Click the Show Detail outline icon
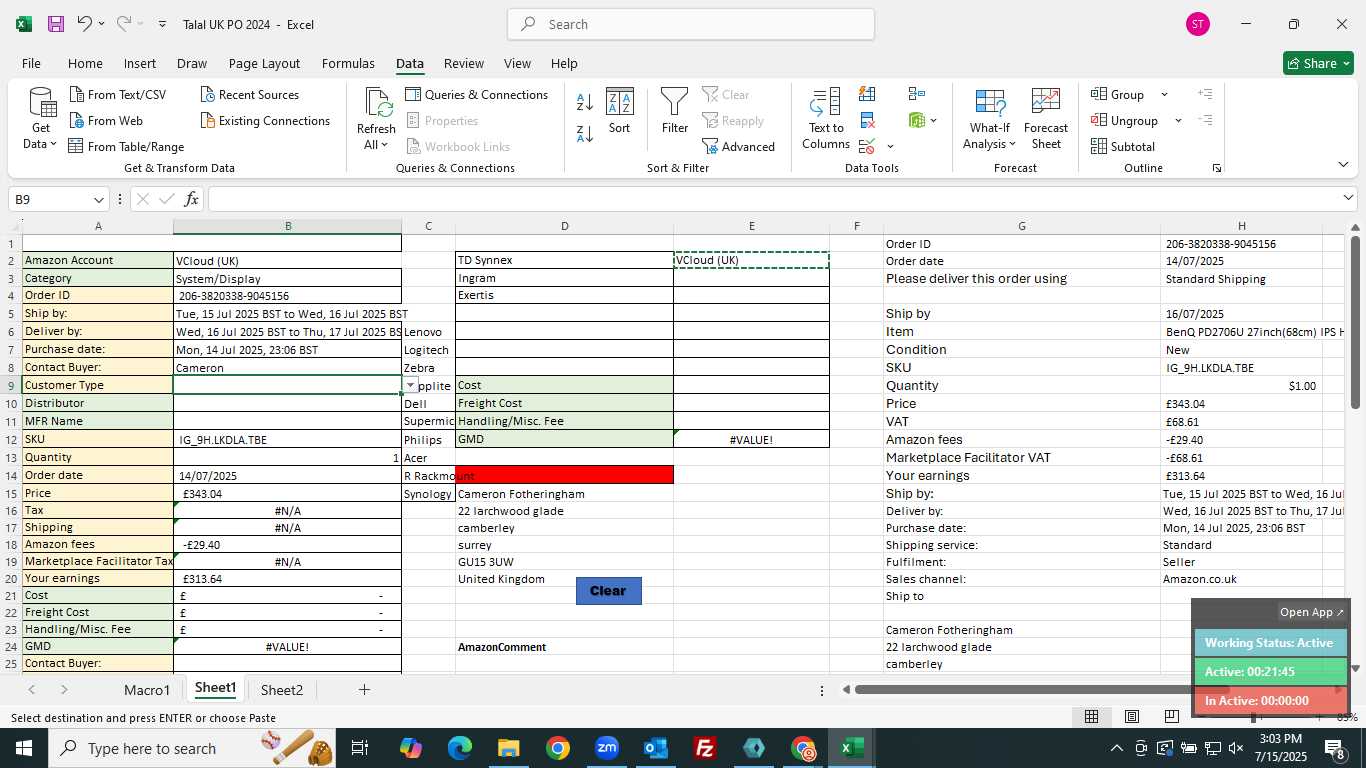The image size is (1366, 768). click(1205, 94)
